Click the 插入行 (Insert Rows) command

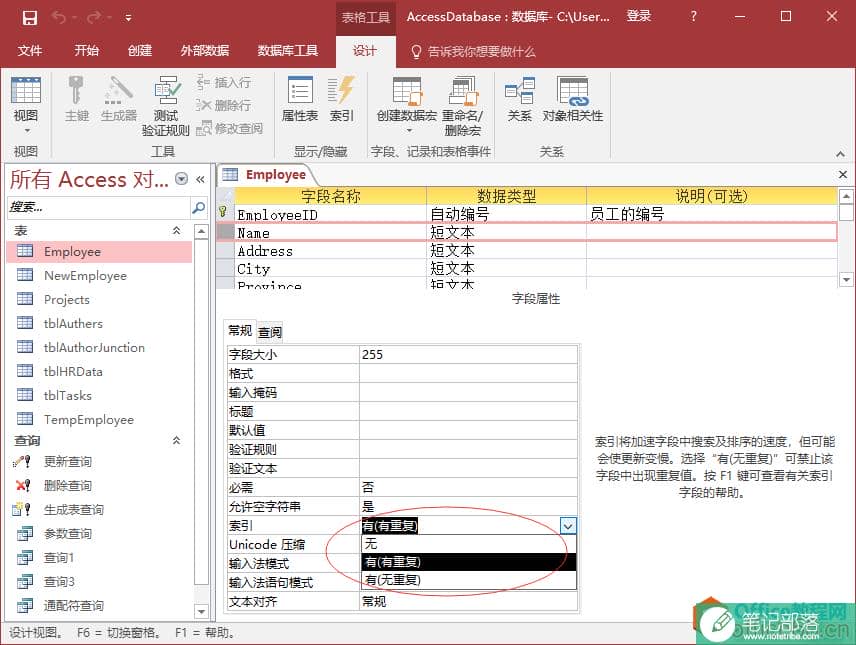click(x=224, y=82)
